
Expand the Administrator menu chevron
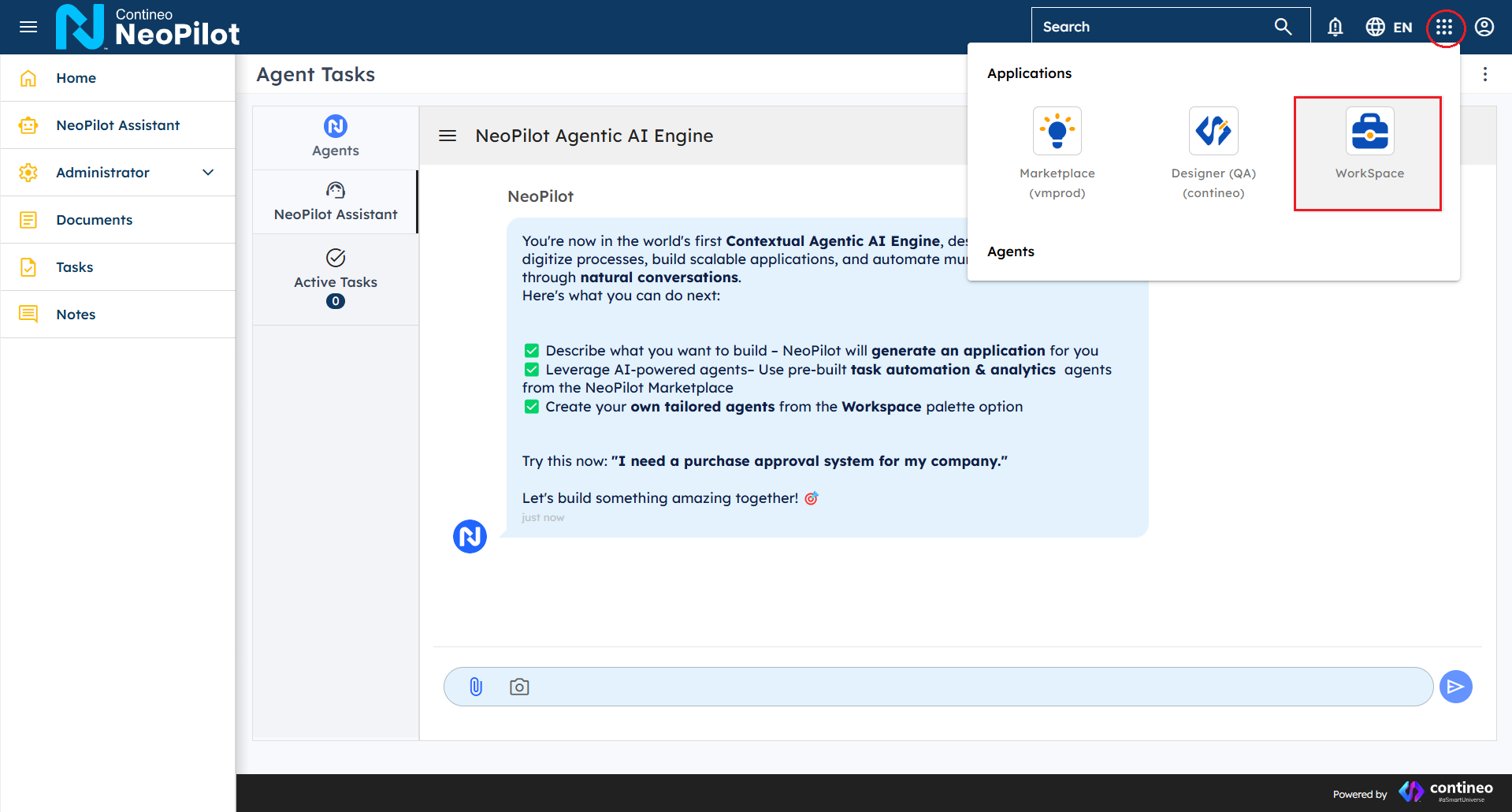point(208,173)
